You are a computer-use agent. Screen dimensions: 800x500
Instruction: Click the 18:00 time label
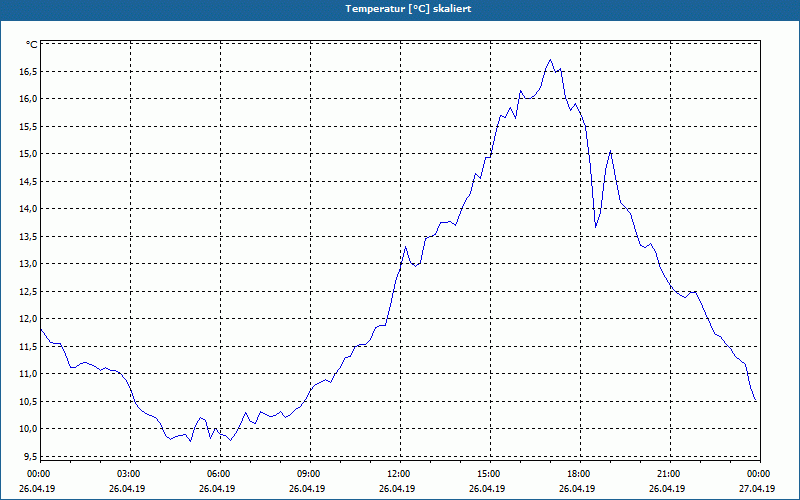(x=580, y=474)
